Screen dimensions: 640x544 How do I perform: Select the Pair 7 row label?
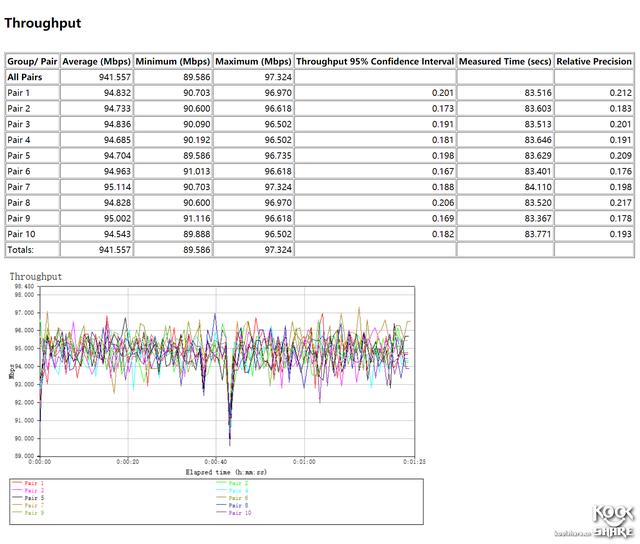20,186
